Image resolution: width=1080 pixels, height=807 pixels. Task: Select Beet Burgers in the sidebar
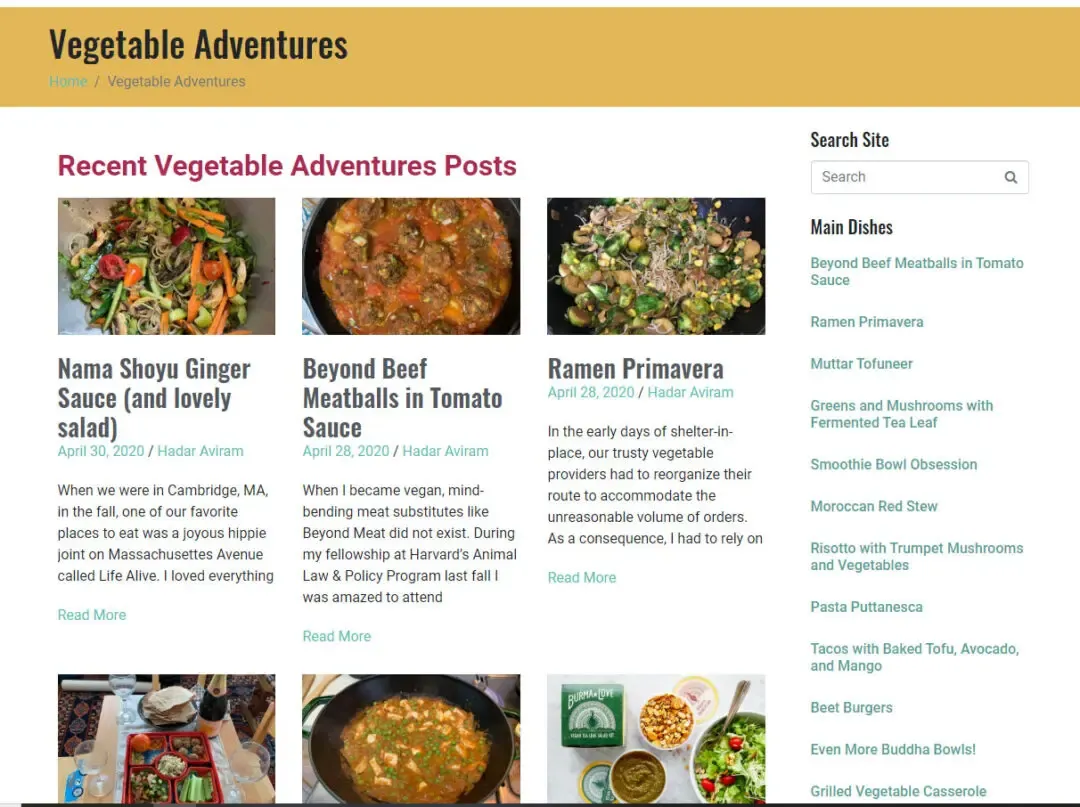tap(851, 707)
